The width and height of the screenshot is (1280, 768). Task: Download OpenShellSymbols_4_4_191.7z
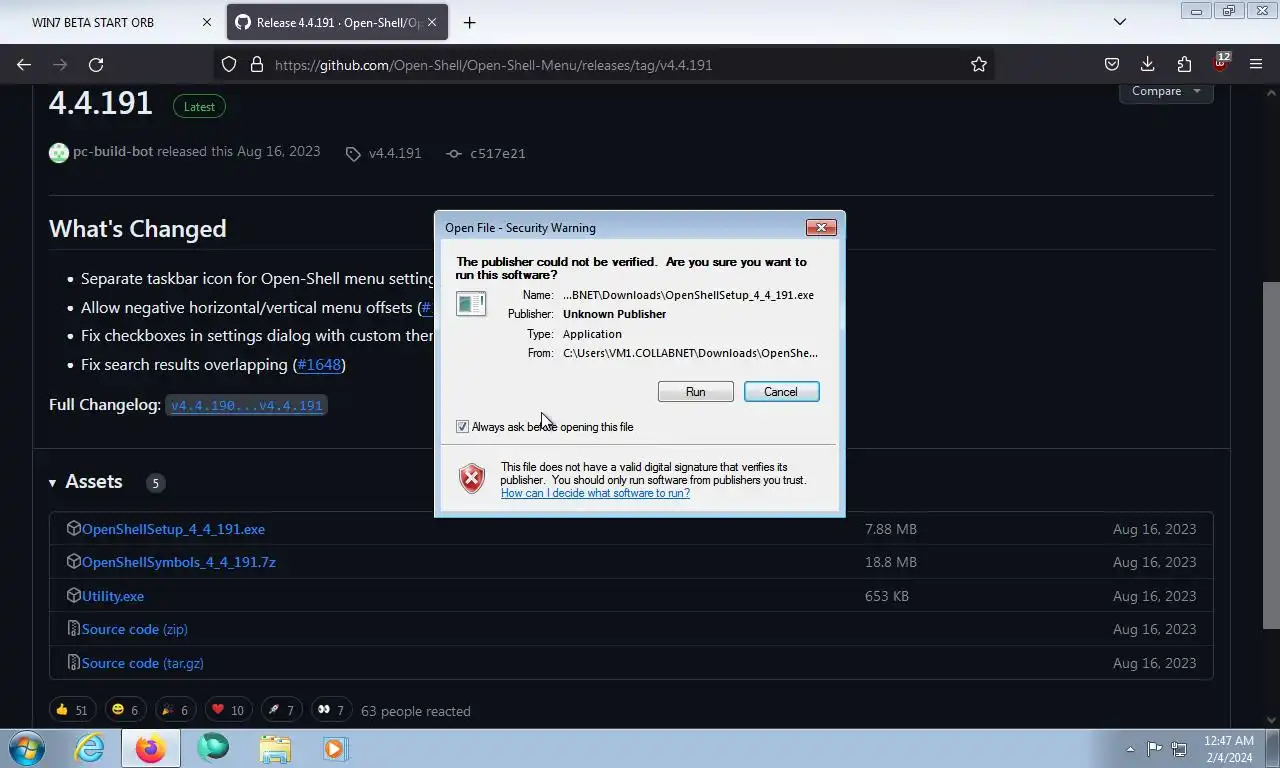click(x=179, y=562)
